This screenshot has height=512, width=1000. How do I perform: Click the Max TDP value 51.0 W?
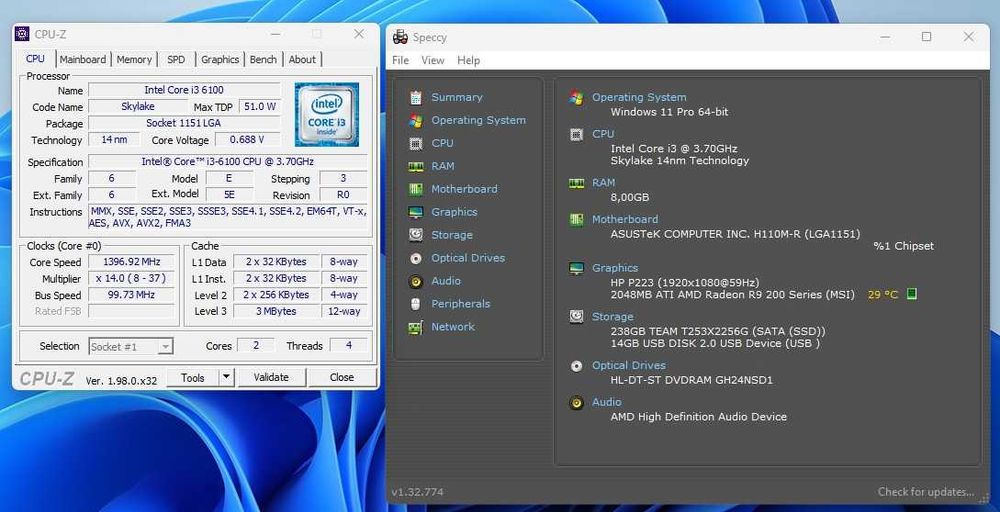tap(260, 106)
